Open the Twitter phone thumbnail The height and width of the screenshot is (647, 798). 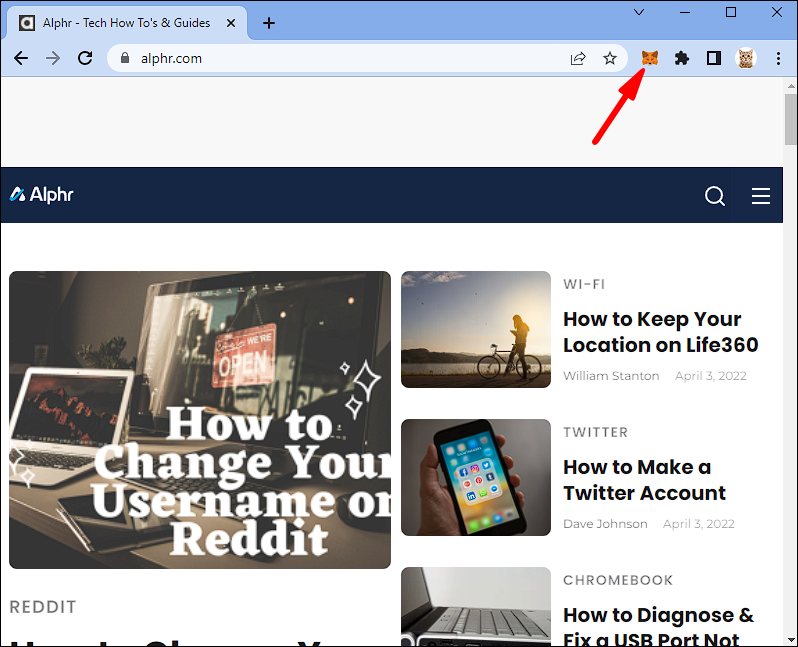coord(476,477)
